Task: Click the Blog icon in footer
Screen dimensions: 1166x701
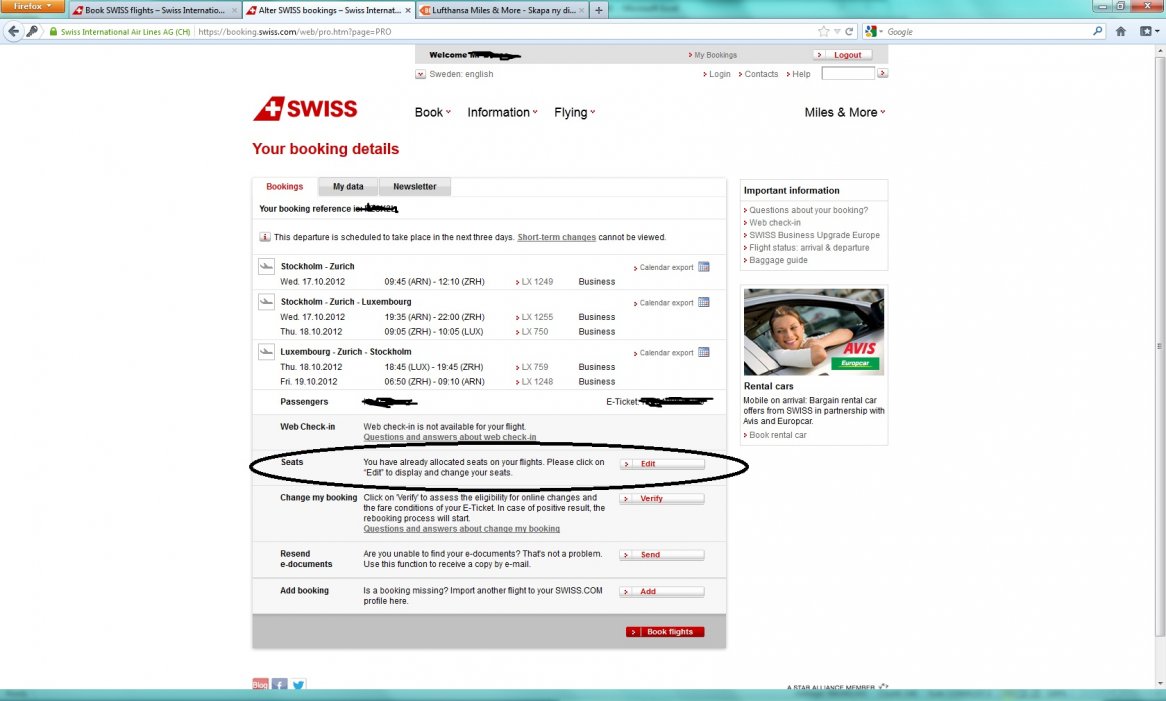Action: point(260,685)
